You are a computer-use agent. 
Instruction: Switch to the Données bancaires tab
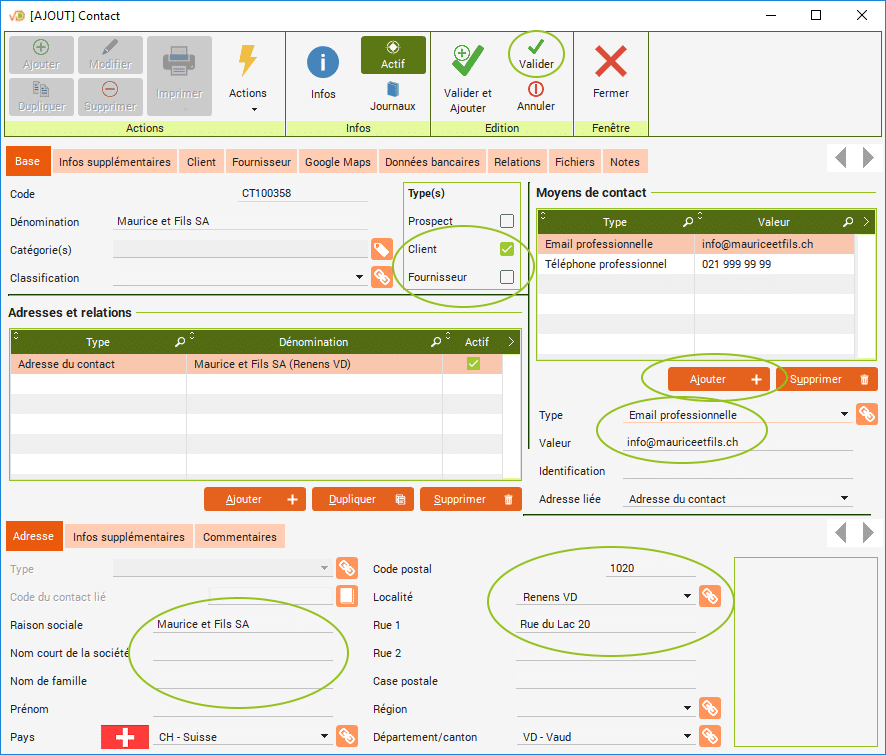pyautogui.click(x=433, y=162)
